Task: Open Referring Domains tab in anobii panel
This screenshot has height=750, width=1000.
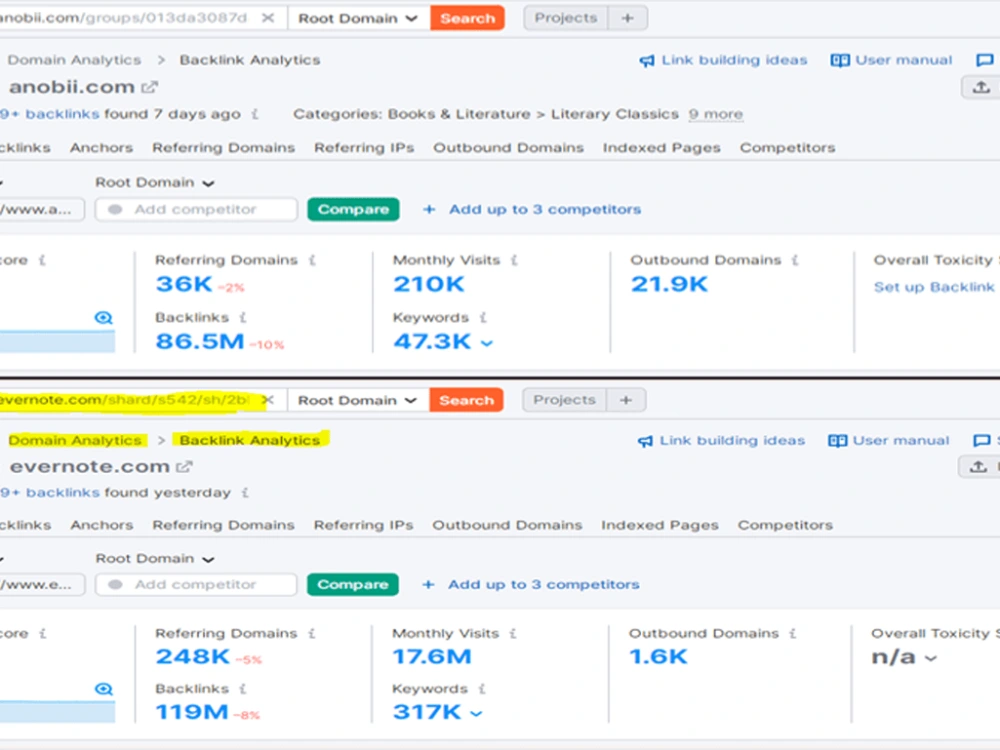Action: tap(223, 148)
